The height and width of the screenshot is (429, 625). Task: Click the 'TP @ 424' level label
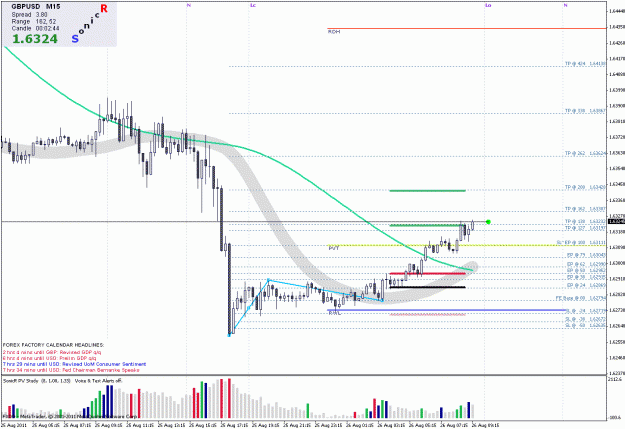coord(585,64)
